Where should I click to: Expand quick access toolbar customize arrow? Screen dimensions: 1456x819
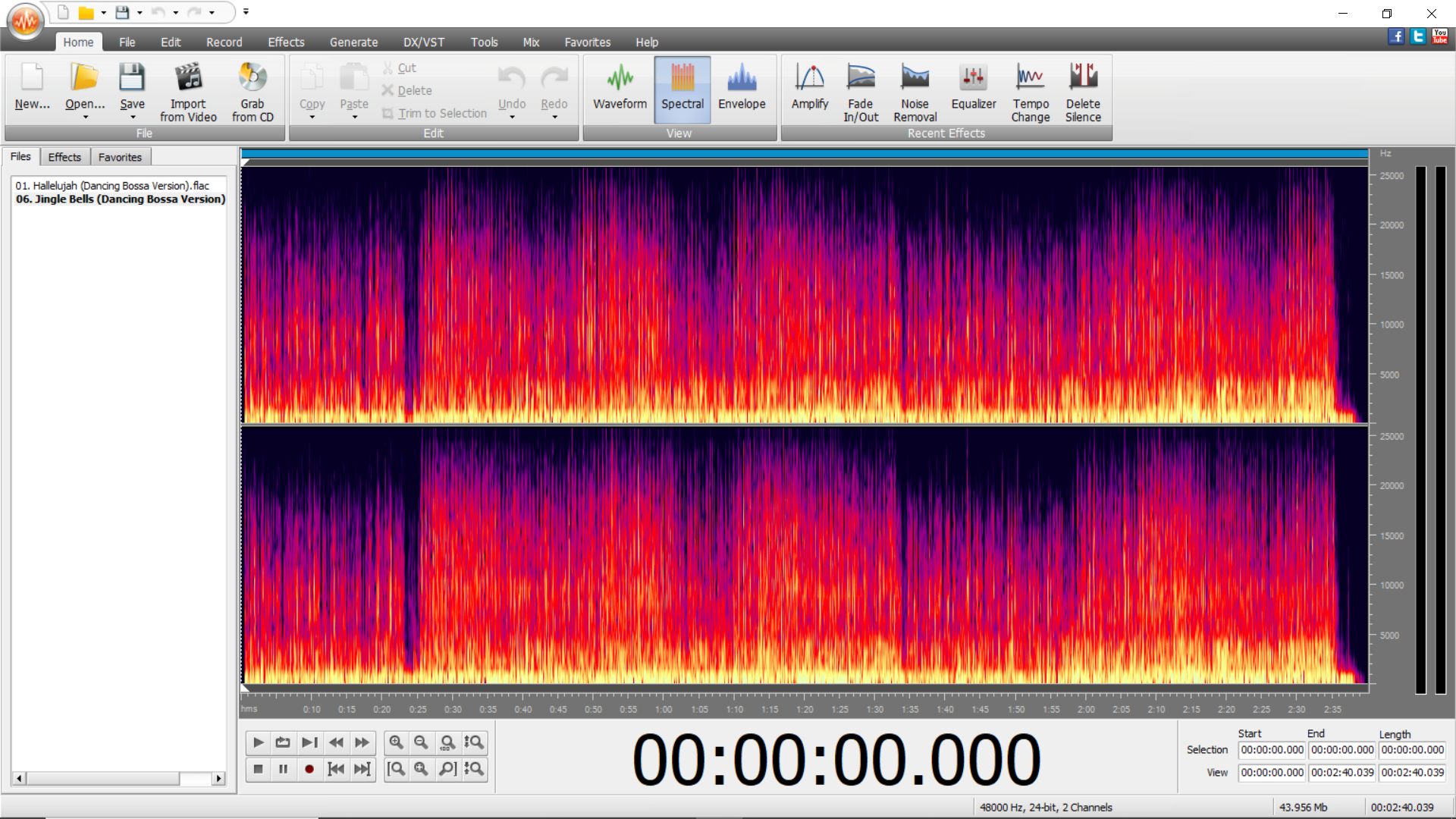coord(246,12)
